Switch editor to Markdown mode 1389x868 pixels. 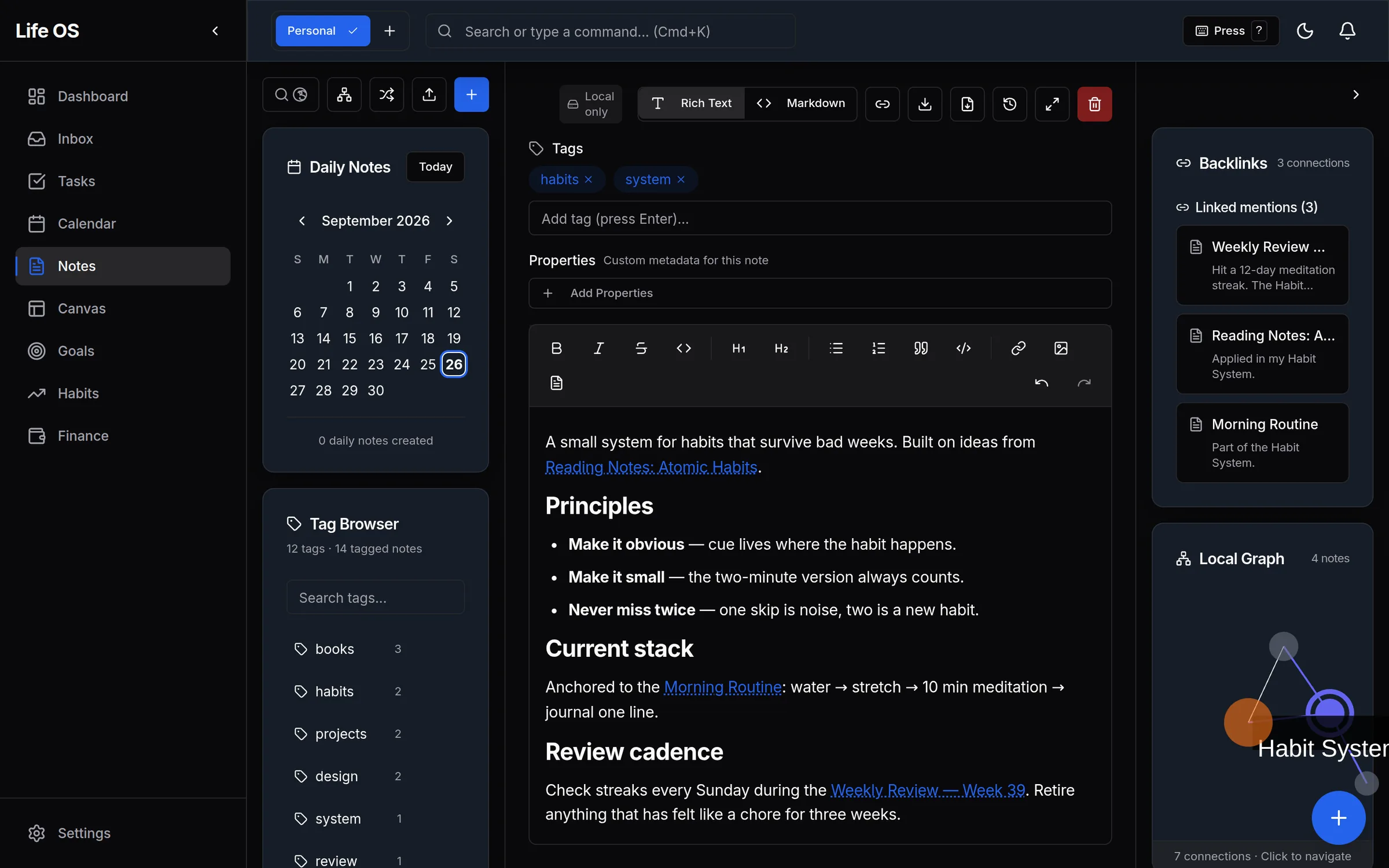tap(801, 104)
